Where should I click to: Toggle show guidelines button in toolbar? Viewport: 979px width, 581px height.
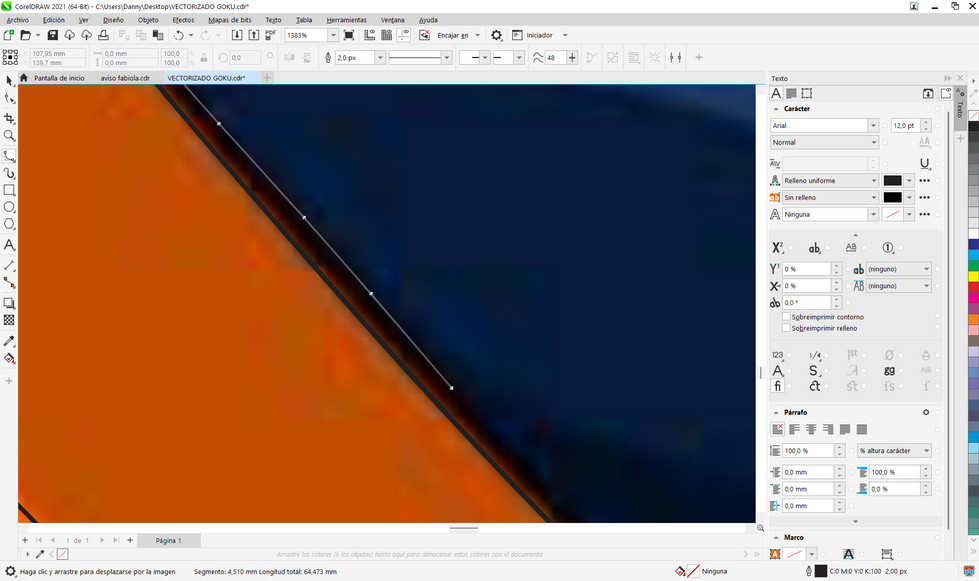coord(403,36)
